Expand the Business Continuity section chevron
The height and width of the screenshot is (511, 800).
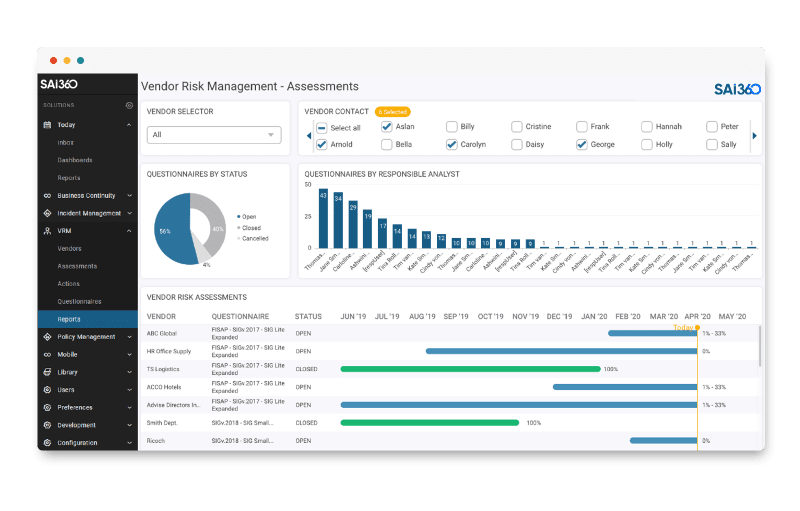(129, 196)
